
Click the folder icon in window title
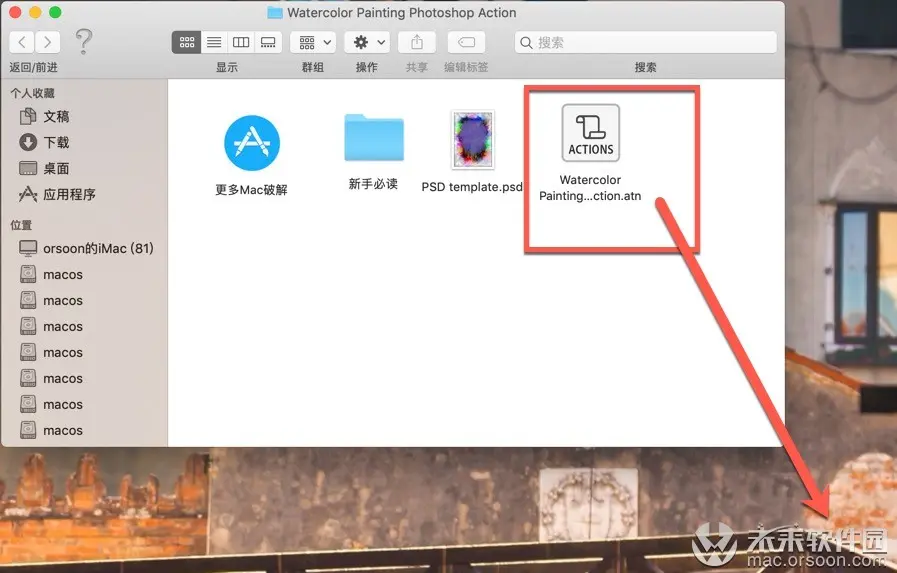[x=275, y=13]
